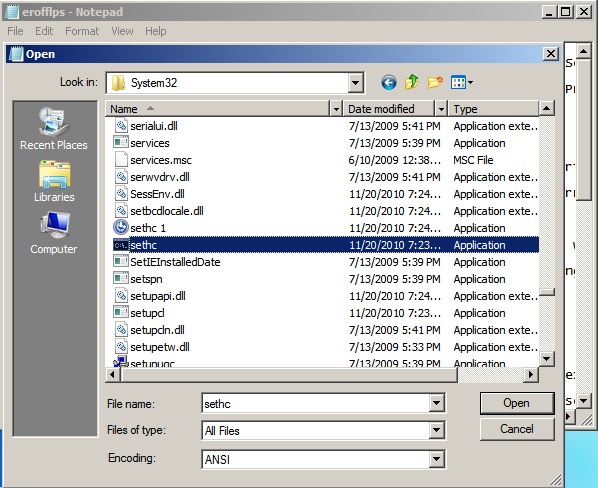Screen dimensions: 598x488
Task: Select the services.msc file name
Action: [161, 160]
